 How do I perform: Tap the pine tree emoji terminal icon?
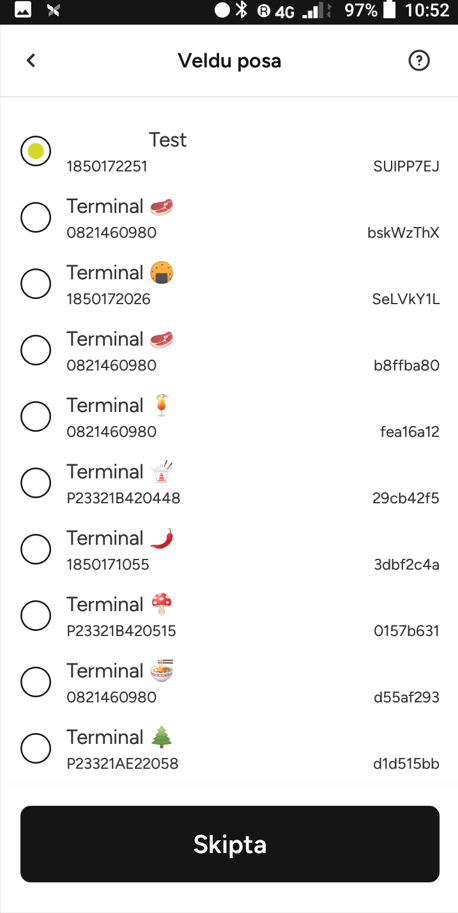(161, 737)
